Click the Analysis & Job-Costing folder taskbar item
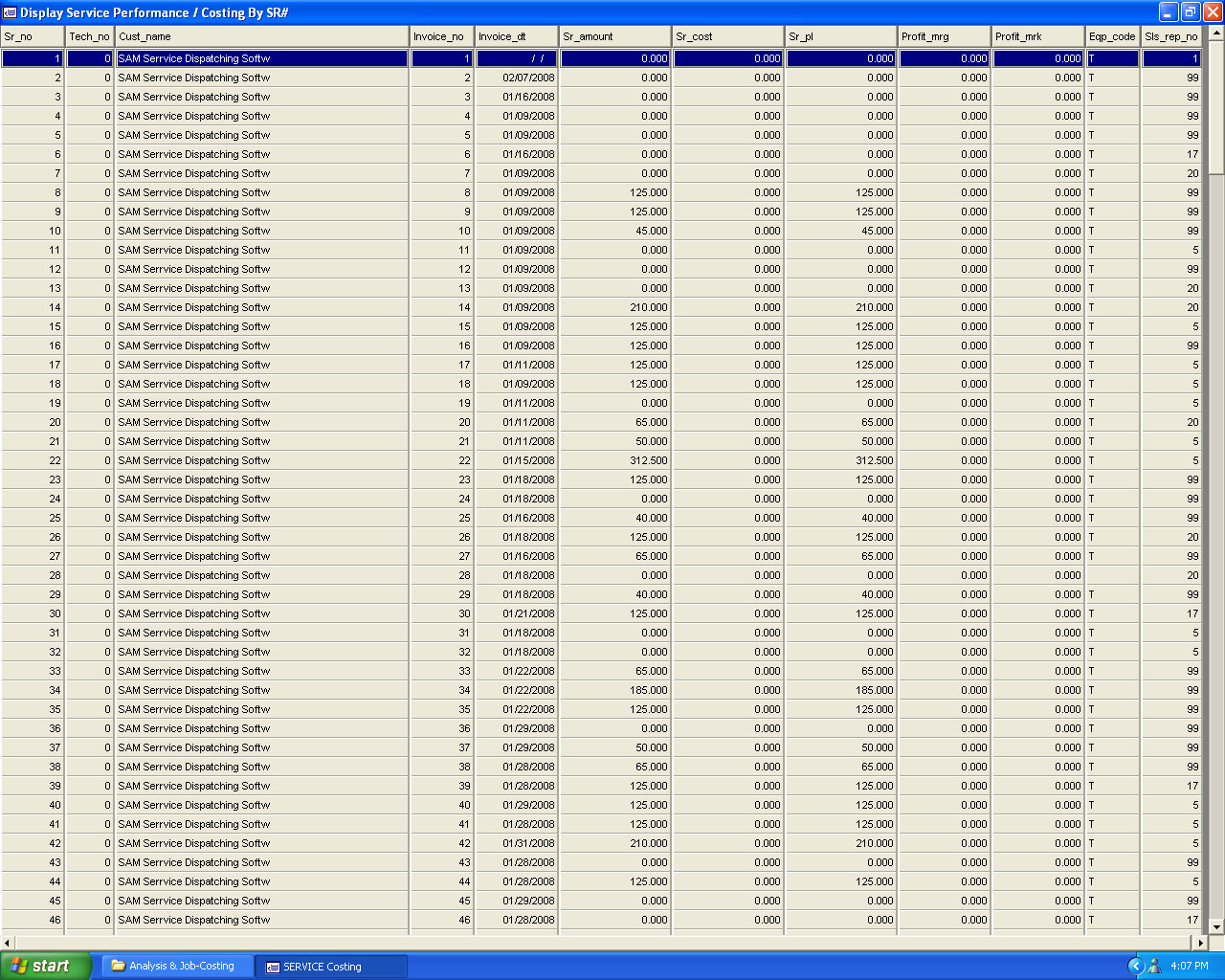 pyautogui.click(x=177, y=966)
